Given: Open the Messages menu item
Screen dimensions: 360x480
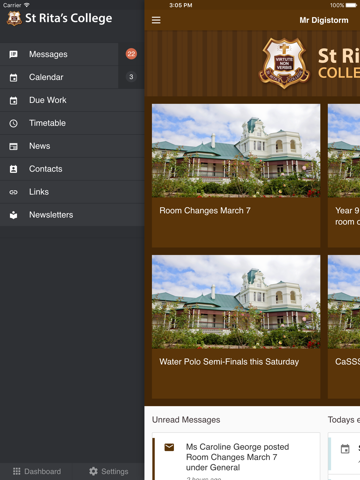Looking at the screenshot, I should [59, 54].
